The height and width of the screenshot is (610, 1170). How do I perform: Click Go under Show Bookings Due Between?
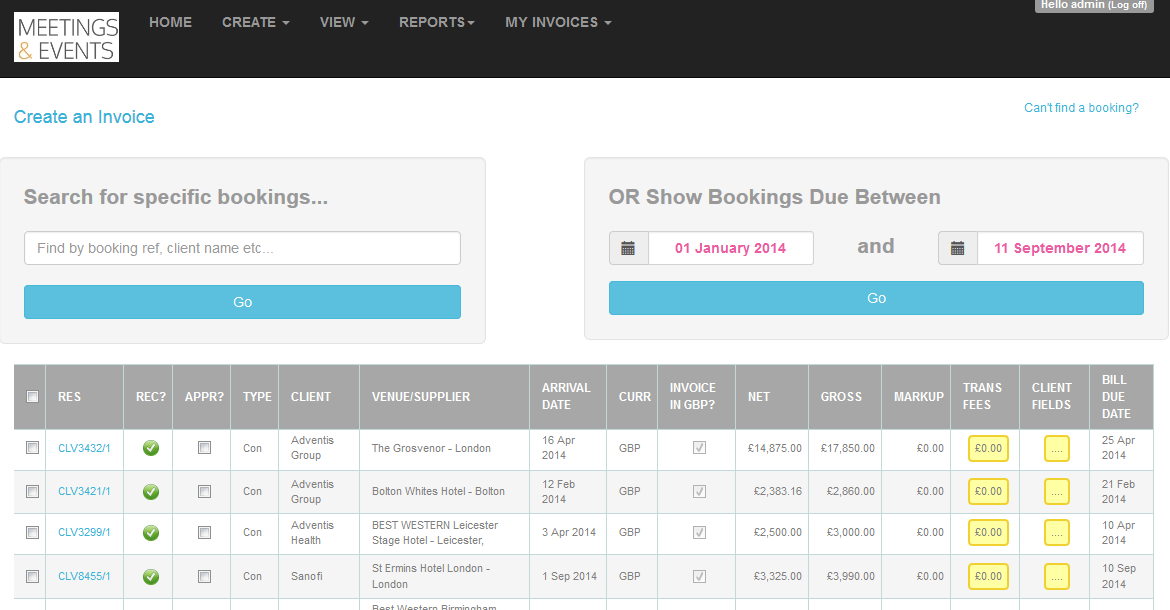876,298
